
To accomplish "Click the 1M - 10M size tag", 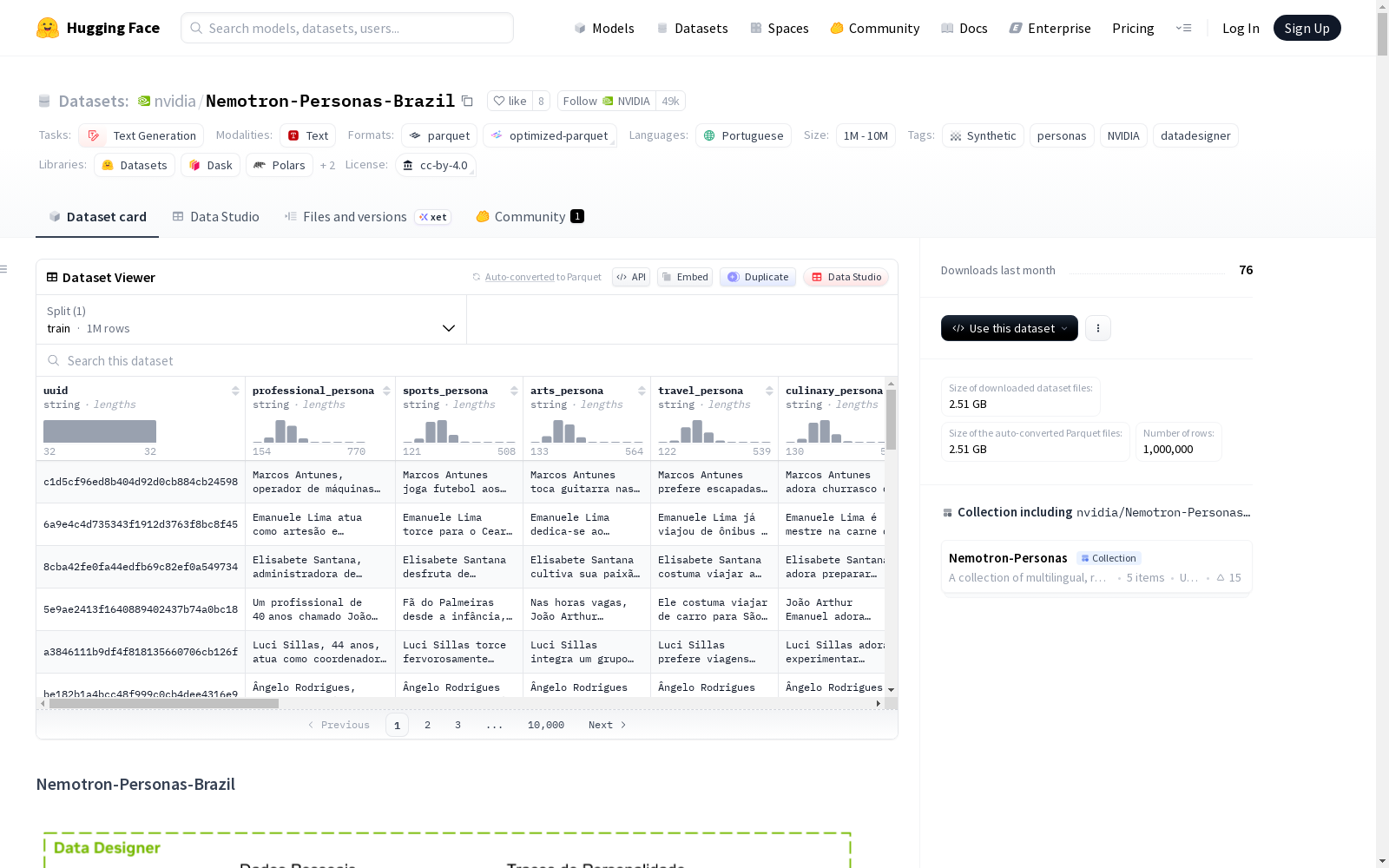I will pos(866,135).
